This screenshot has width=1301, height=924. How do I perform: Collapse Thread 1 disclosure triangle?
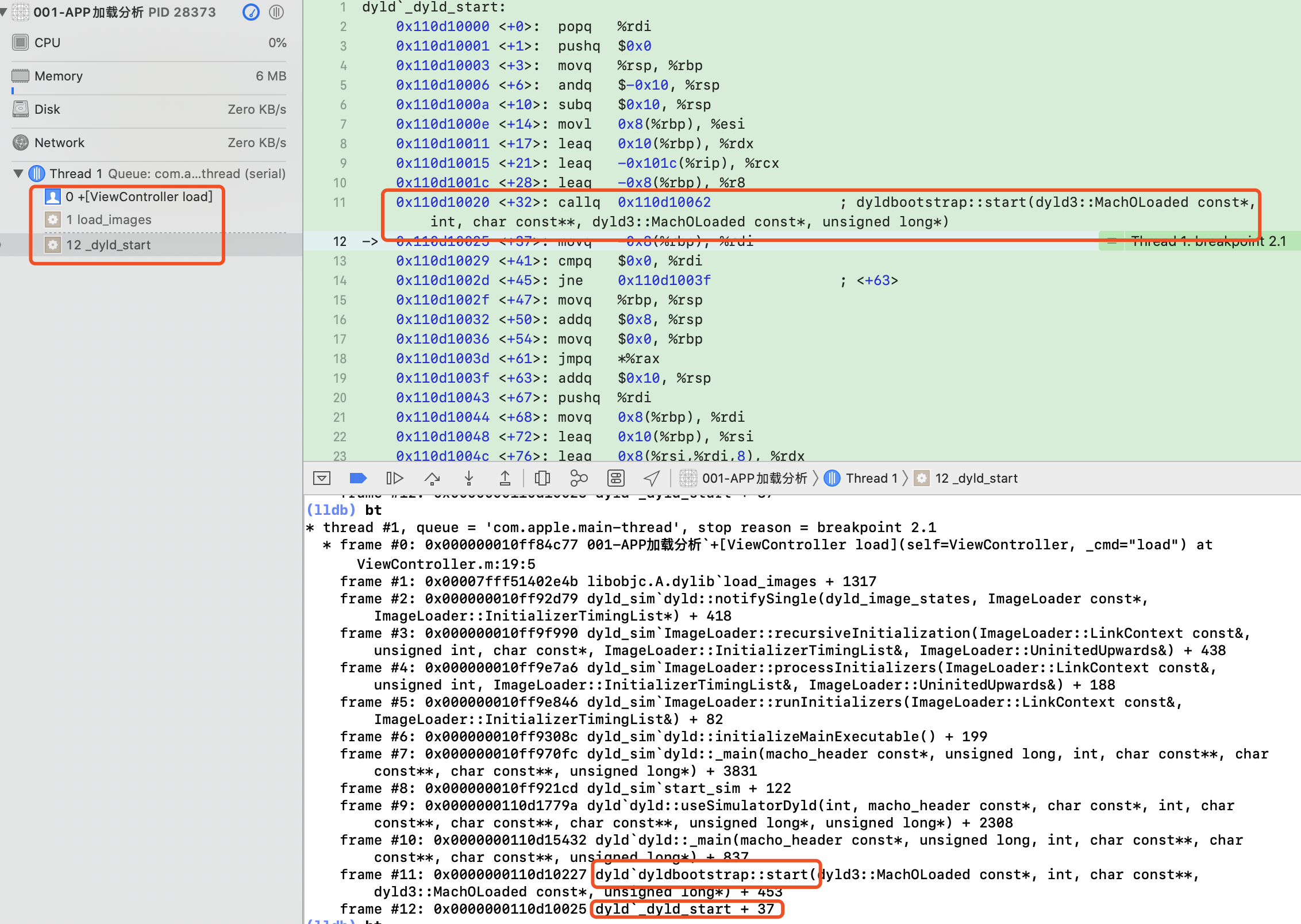click(x=18, y=174)
